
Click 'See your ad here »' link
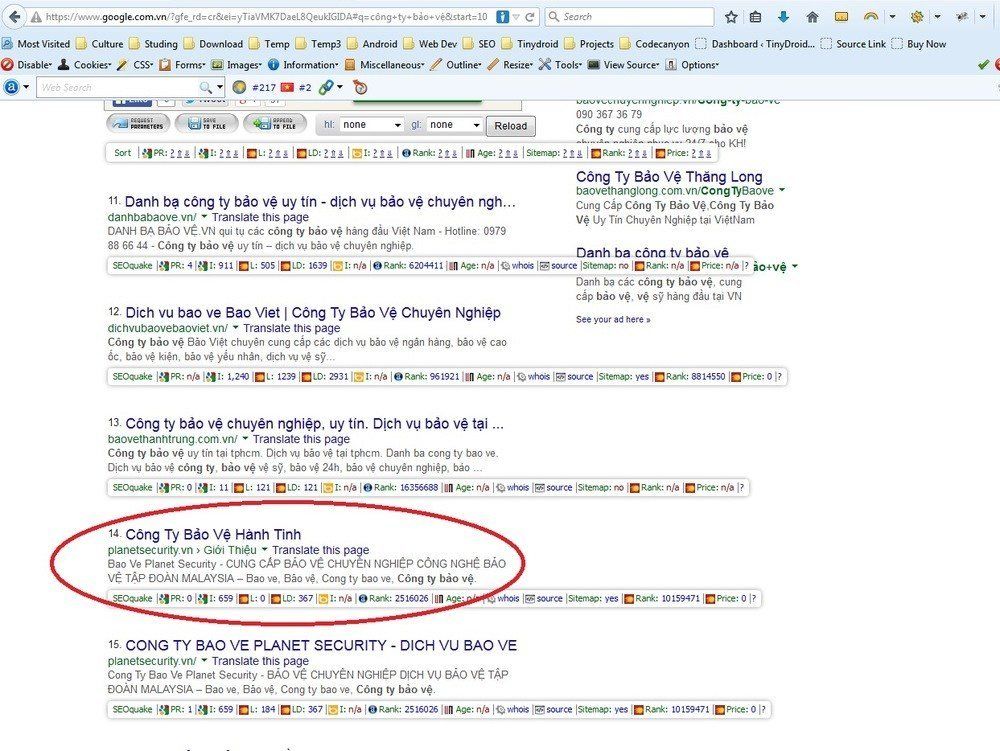pyautogui.click(x=613, y=319)
